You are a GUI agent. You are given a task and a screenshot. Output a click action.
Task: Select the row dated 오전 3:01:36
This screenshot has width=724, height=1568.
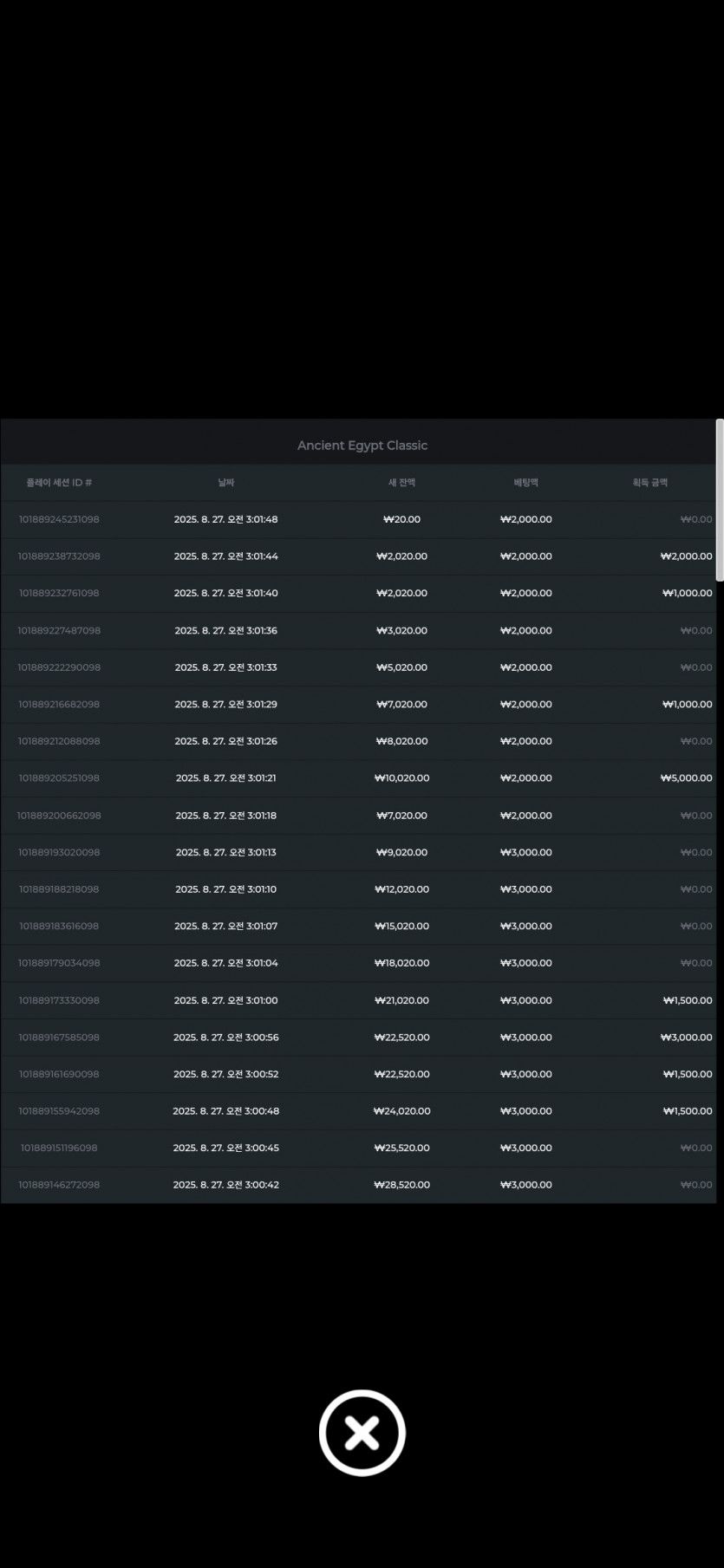pyautogui.click(x=358, y=631)
